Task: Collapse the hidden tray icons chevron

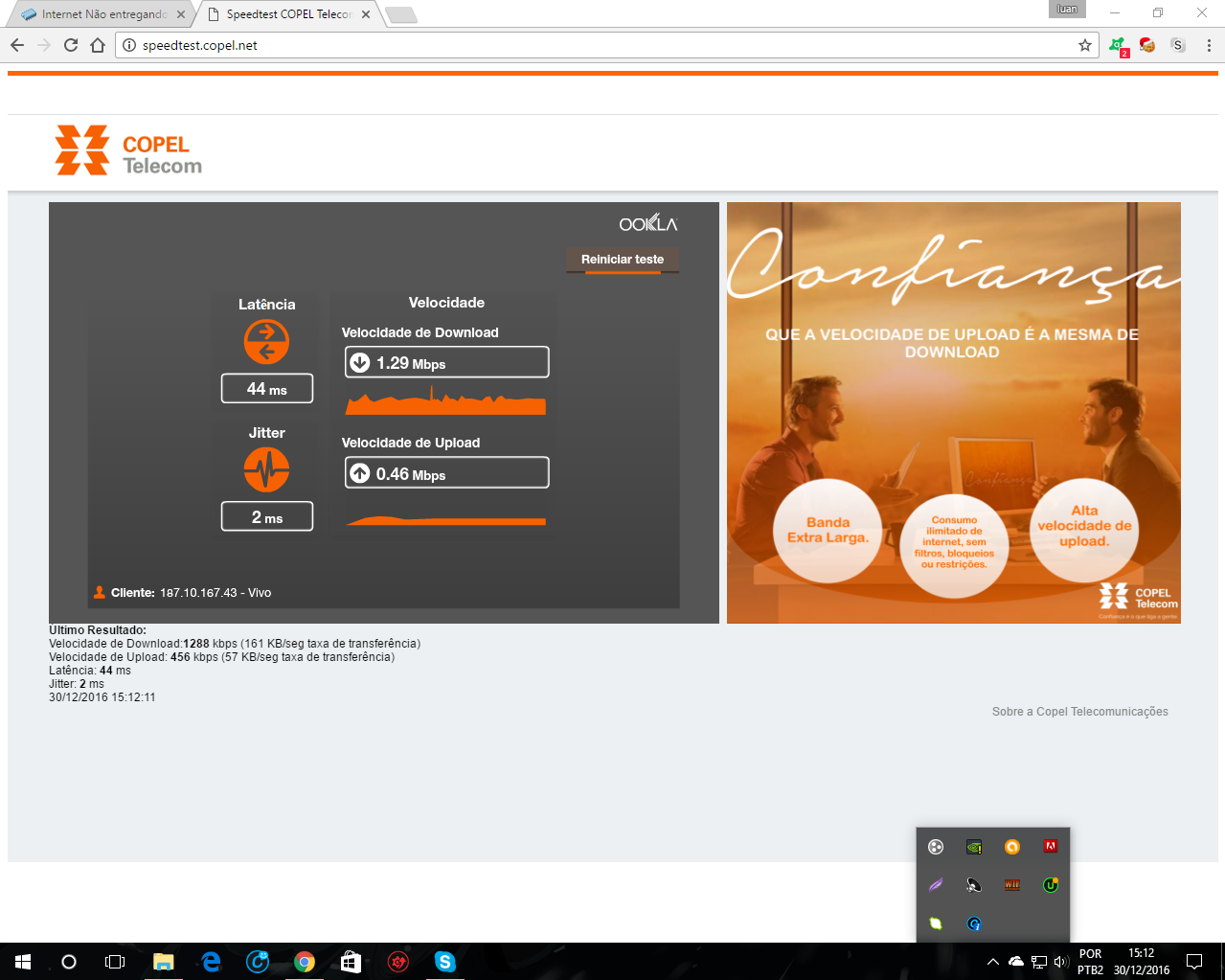Action: [x=993, y=962]
